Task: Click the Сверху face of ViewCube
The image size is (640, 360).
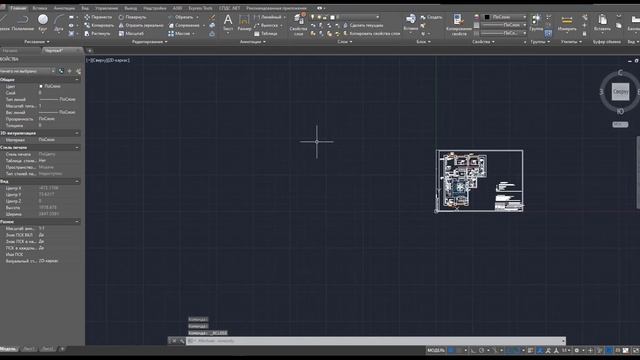Action: click(620, 91)
